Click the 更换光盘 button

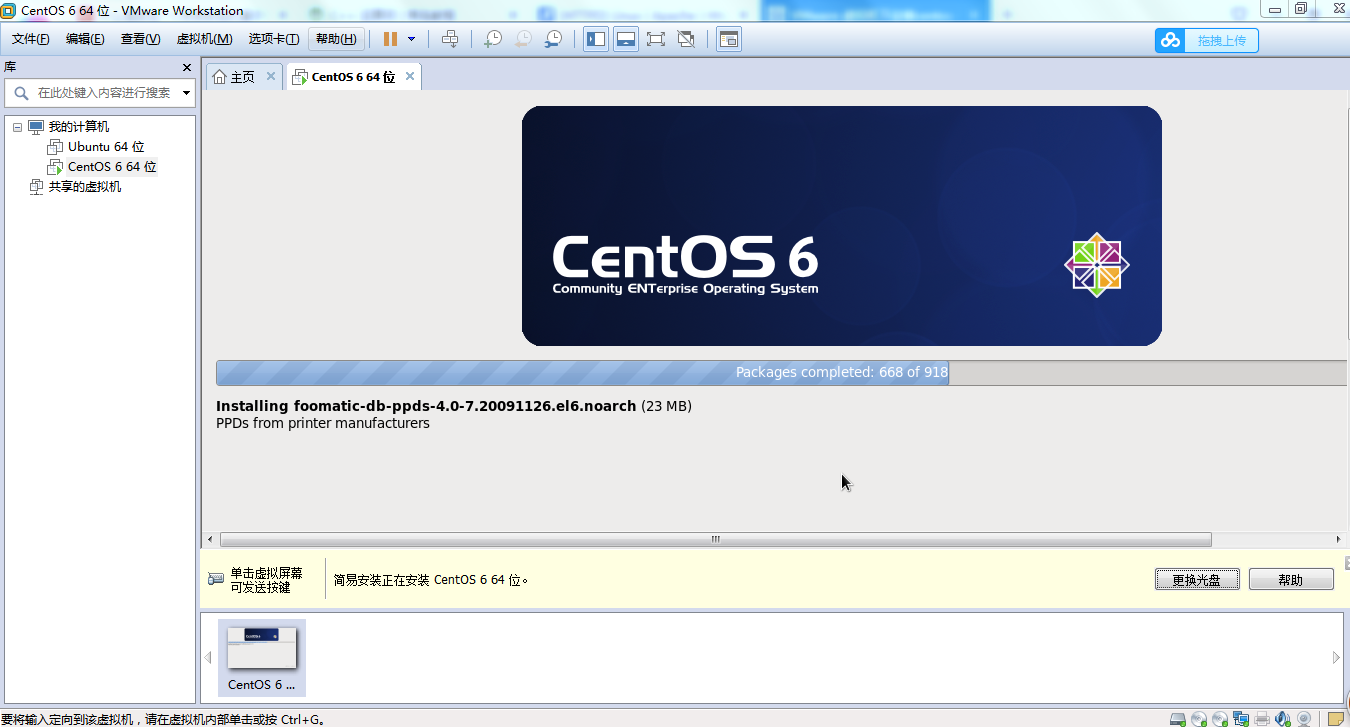[x=1197, y=579]
